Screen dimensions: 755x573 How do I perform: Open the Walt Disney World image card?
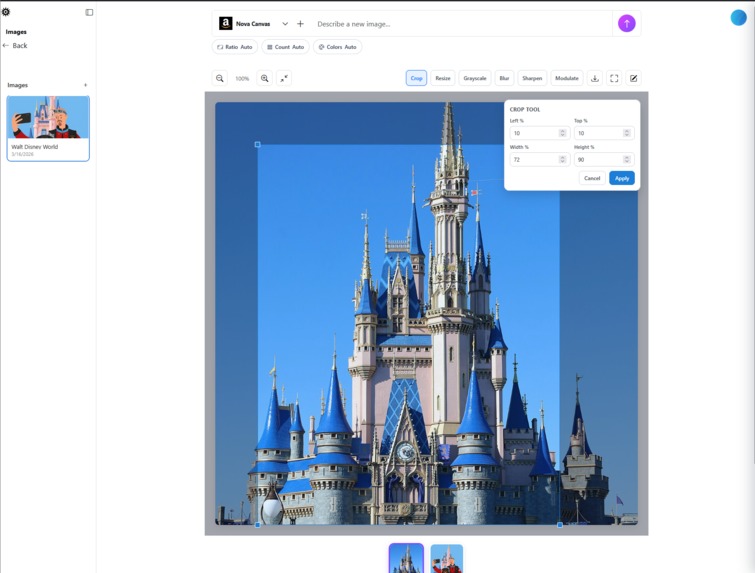pyautogui.click(x=48, y=128)
